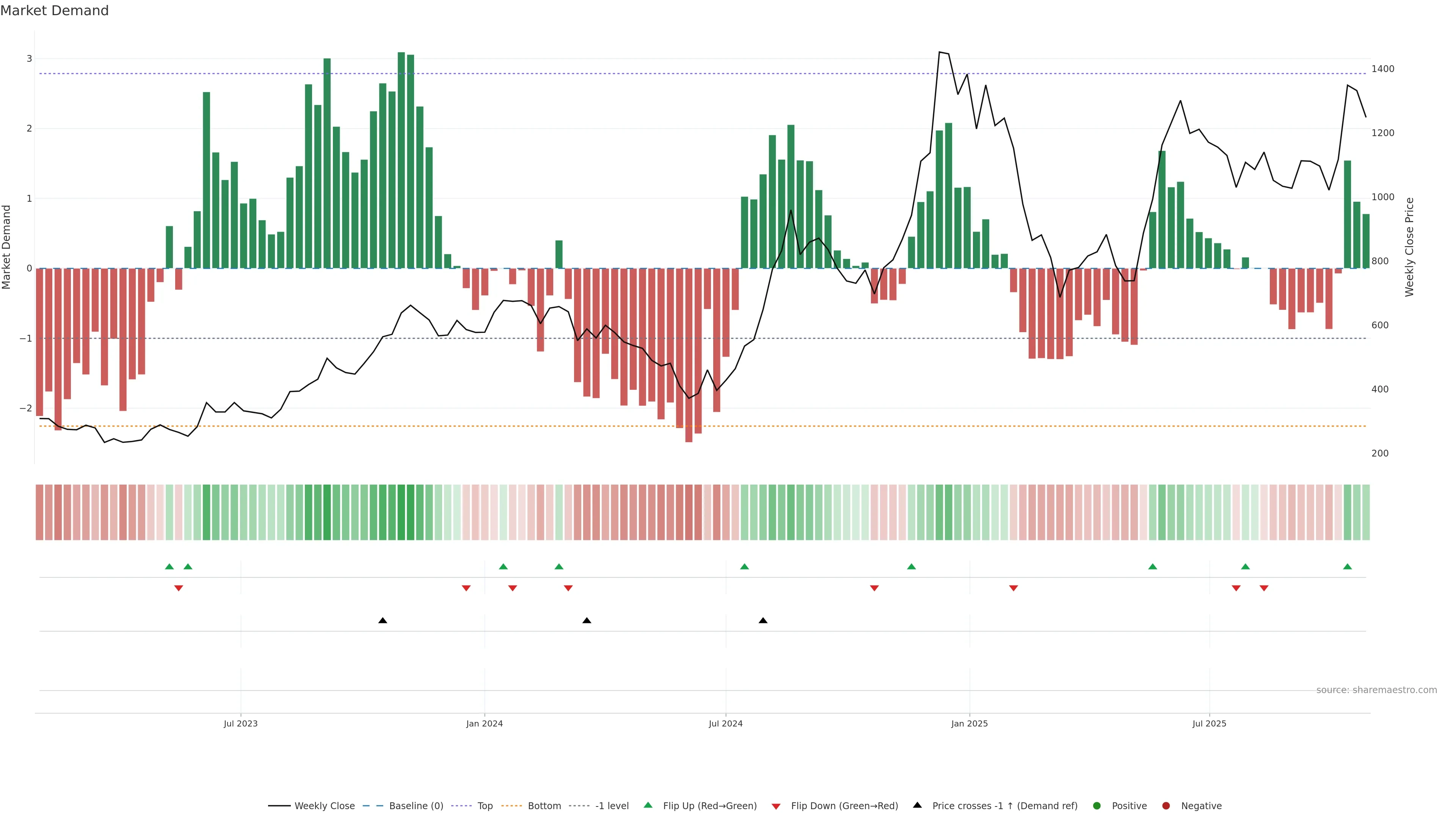The image size is (1456, 819).
Task: Click the Jan 2025 x-axis label
Action: pos(970,723)
